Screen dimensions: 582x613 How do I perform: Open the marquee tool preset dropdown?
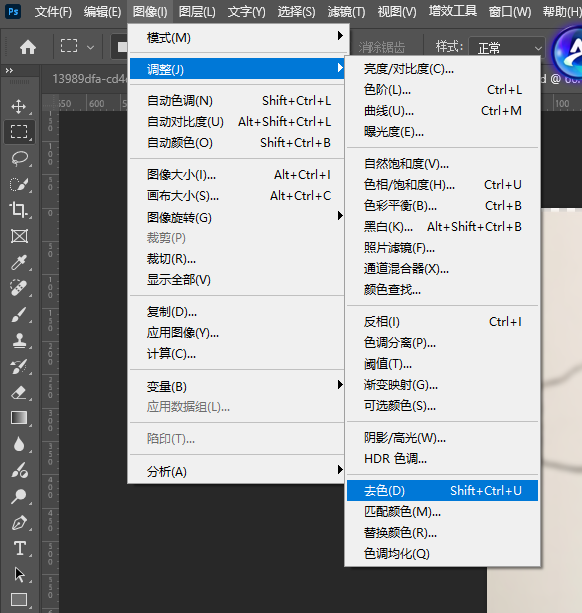pos(90,48)
